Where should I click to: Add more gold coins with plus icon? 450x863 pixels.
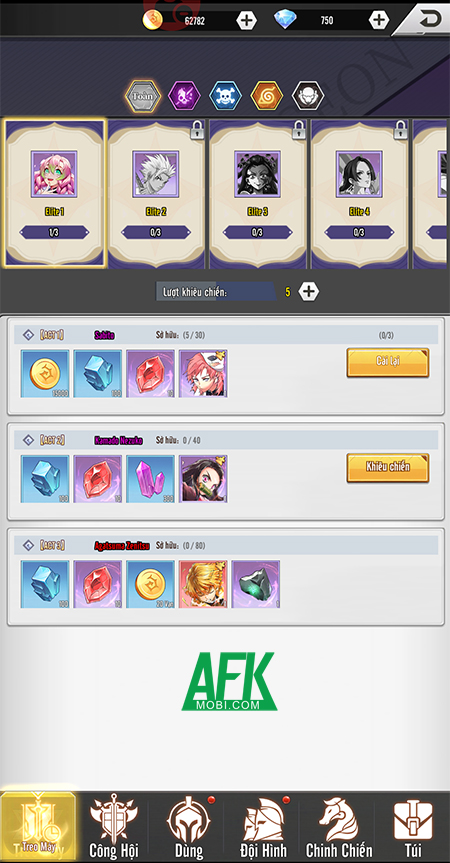click(x=246, y=20)
